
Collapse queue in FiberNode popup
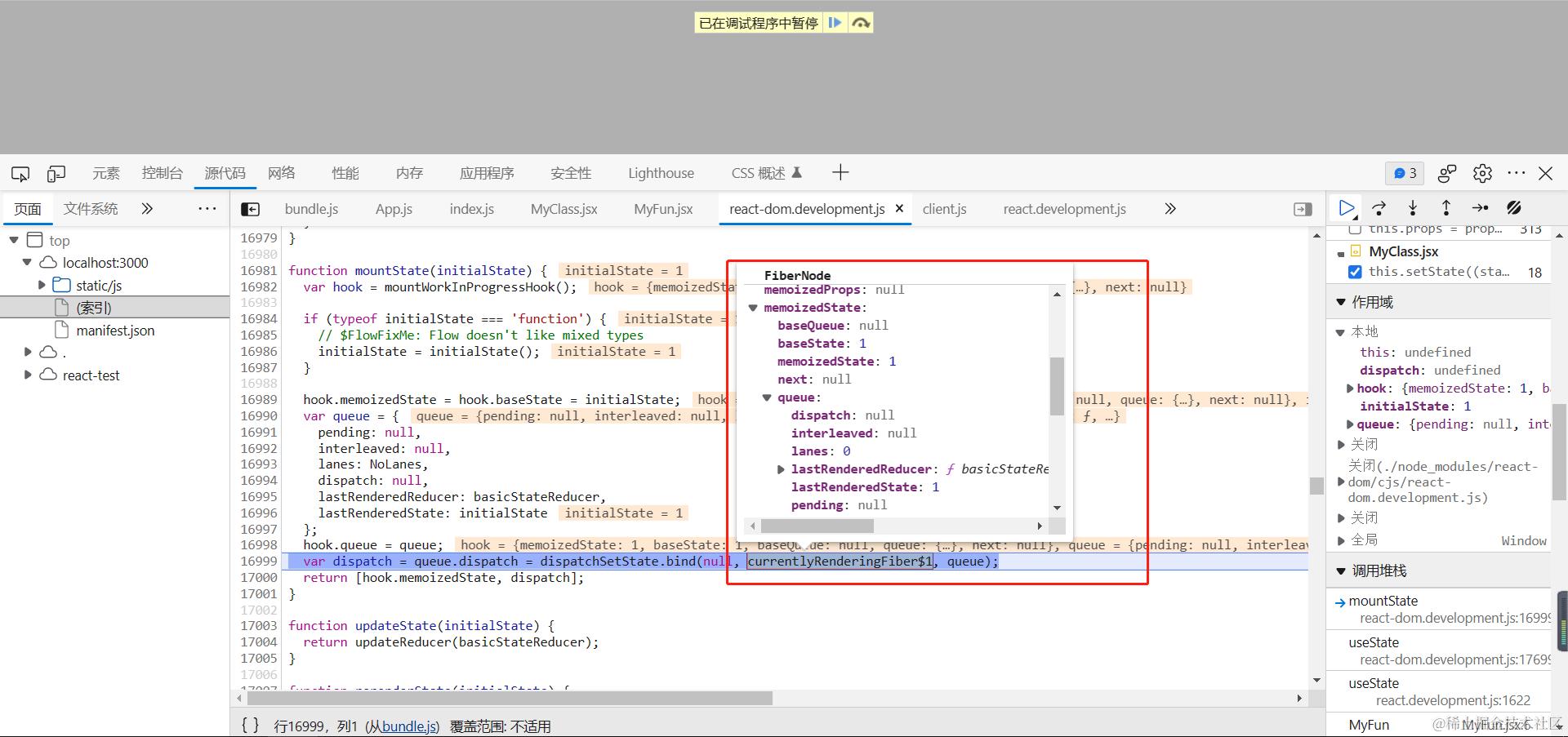pyautogui.click(x=767, y=397)
